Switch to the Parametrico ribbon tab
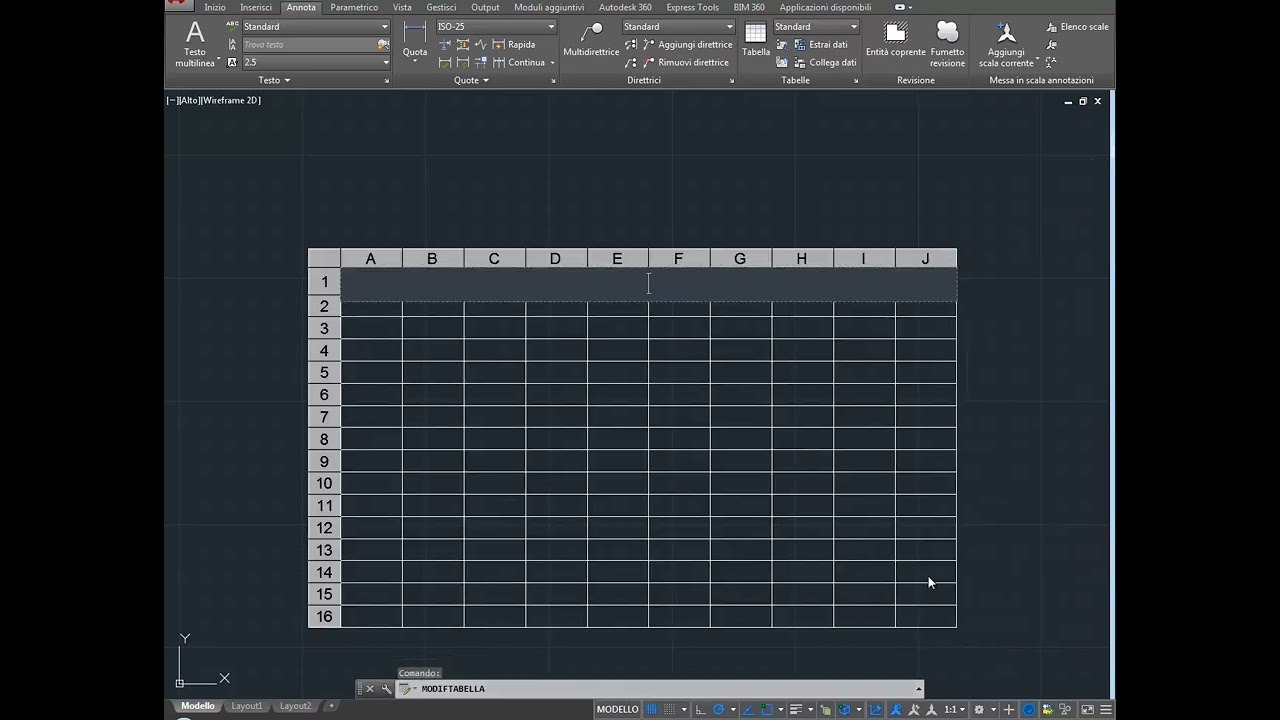This screenshot has width=1280, height=720. 354,7
